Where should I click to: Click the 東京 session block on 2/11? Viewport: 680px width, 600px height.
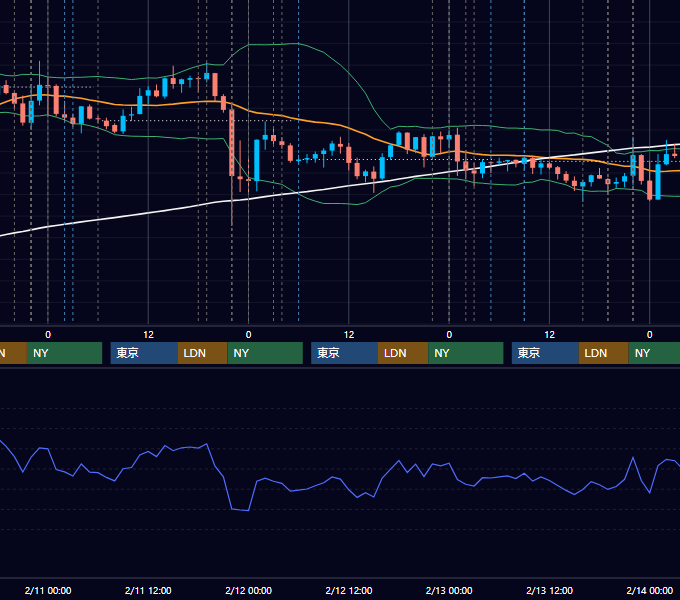click(x=144, y=353)
